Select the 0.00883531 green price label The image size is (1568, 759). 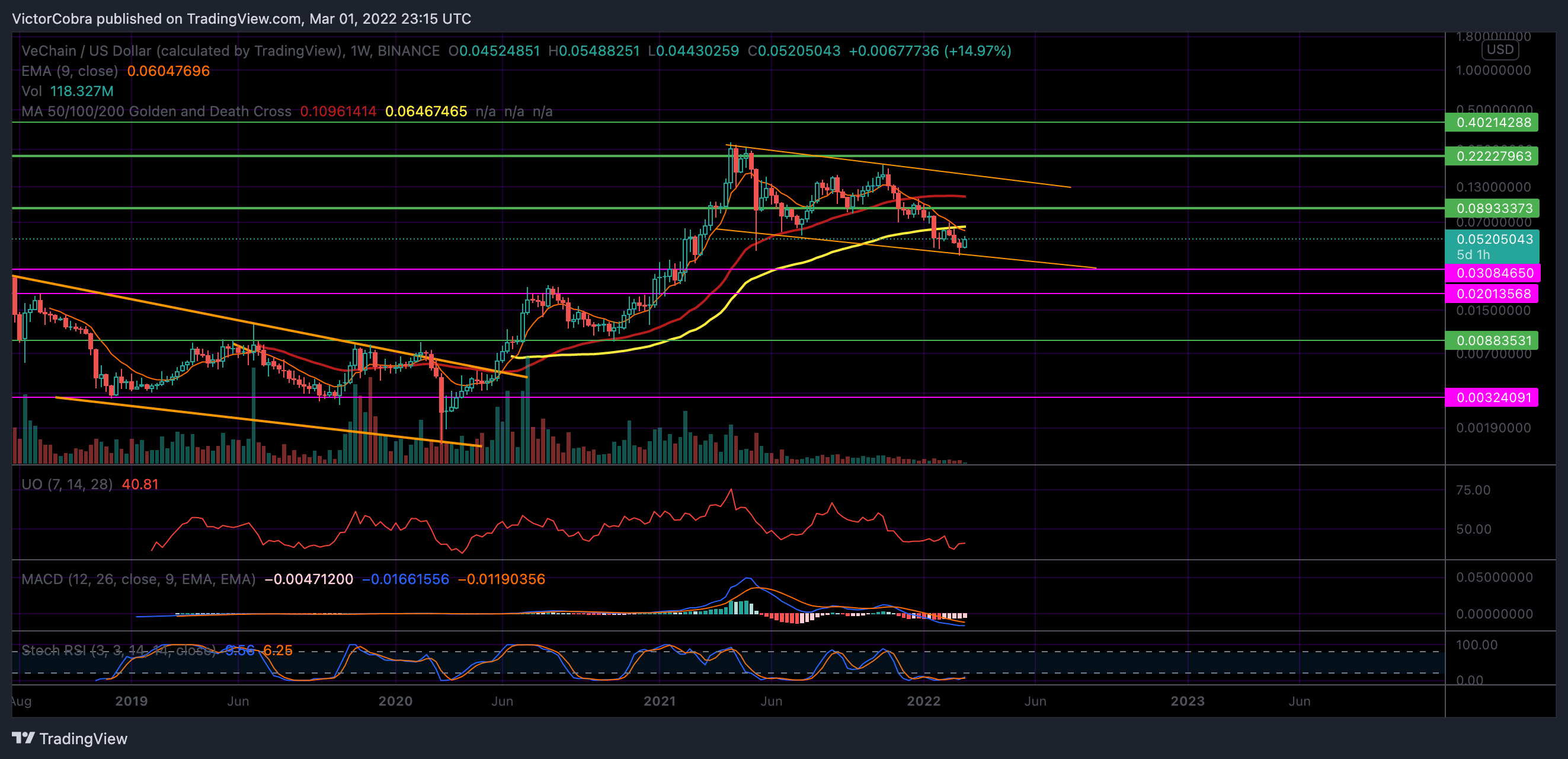pyautogui.click(x=1493, y=340)
